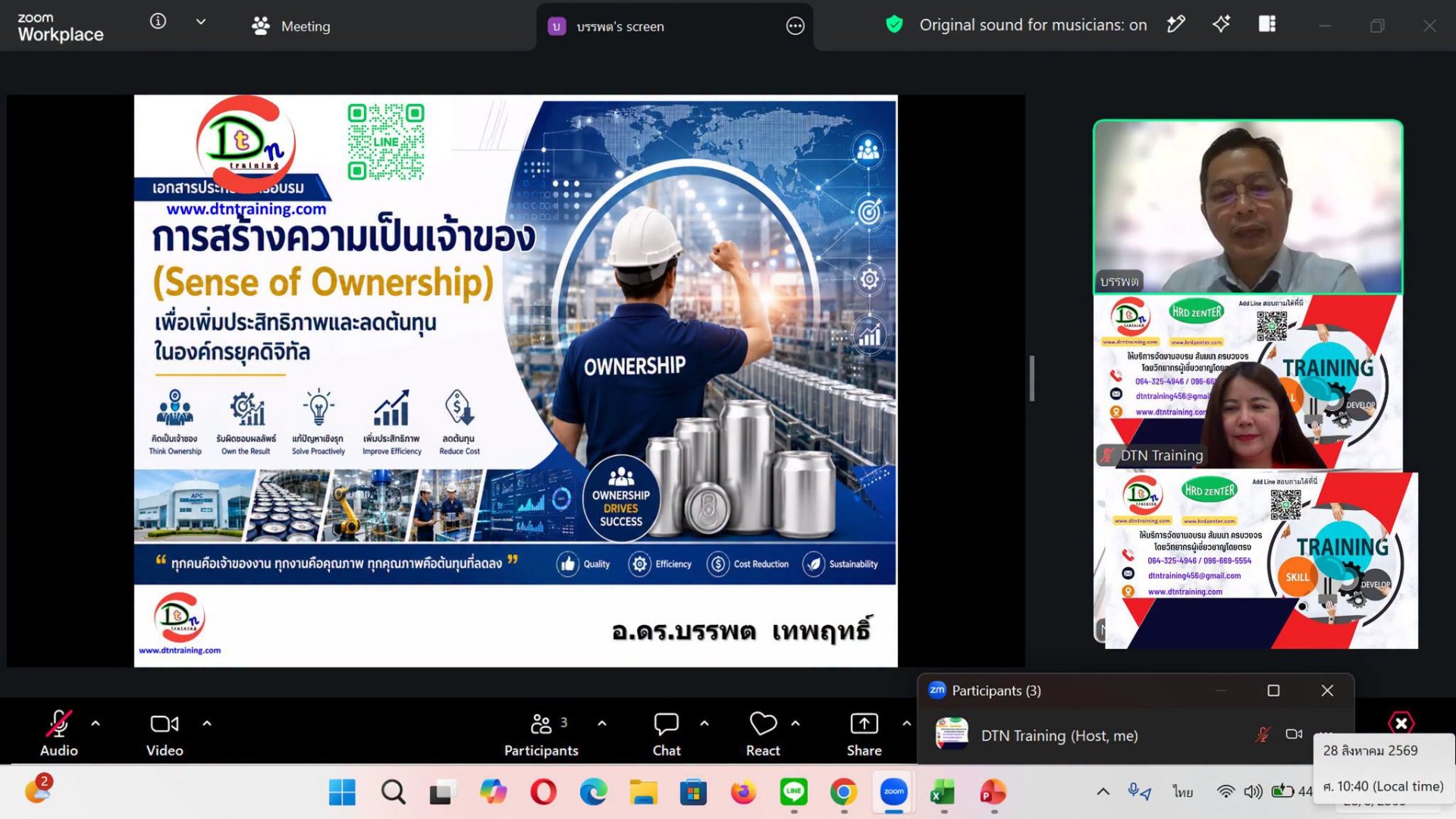The height and width of the screenshot is (819, 1456).
Task: Expand the dropdown chevron next to info icon
Action: pos(201,22)
